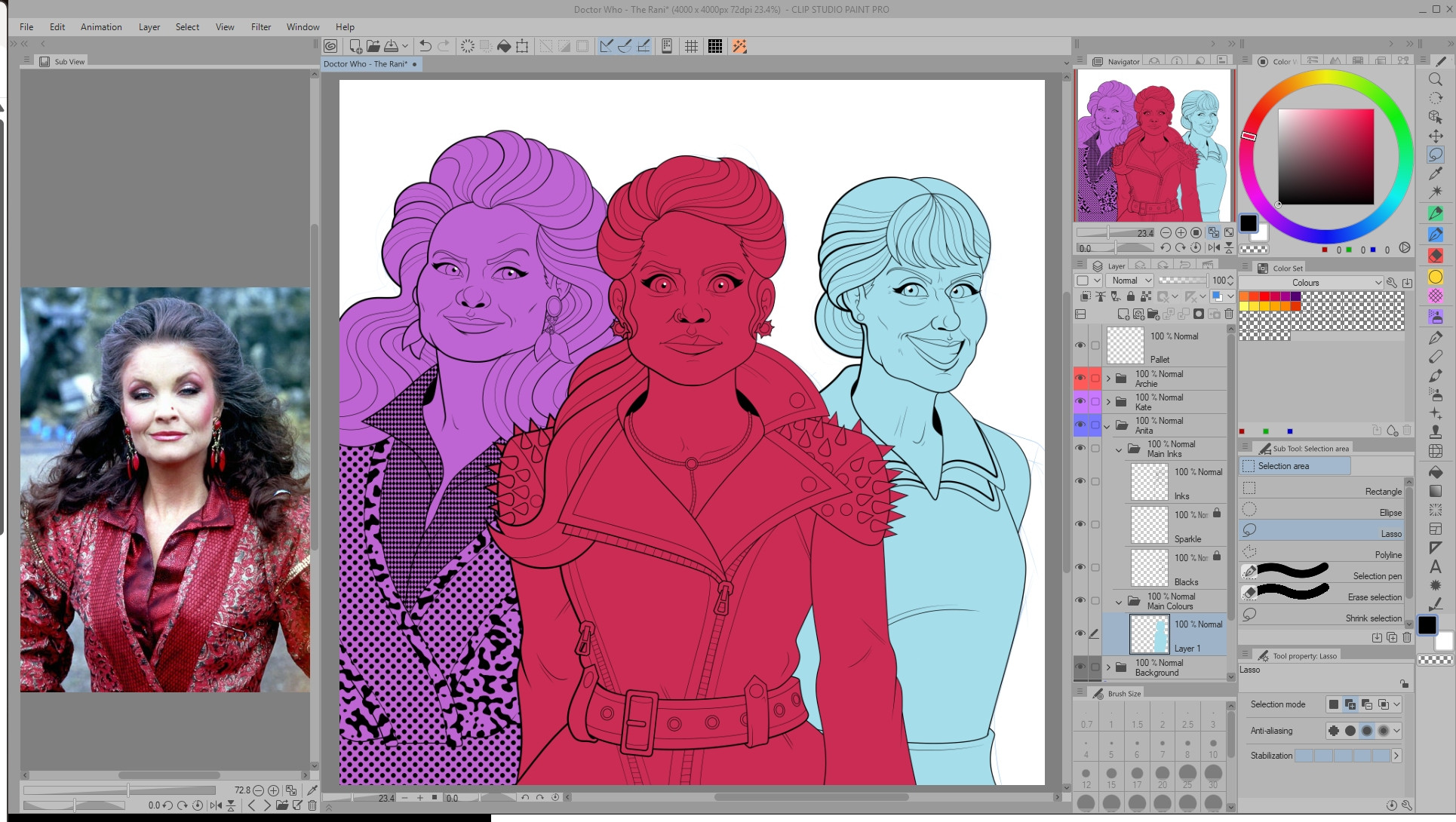Click the Save icon in command bar
The height and width of the screenshot is (822, 1456).
click(392, 46)
